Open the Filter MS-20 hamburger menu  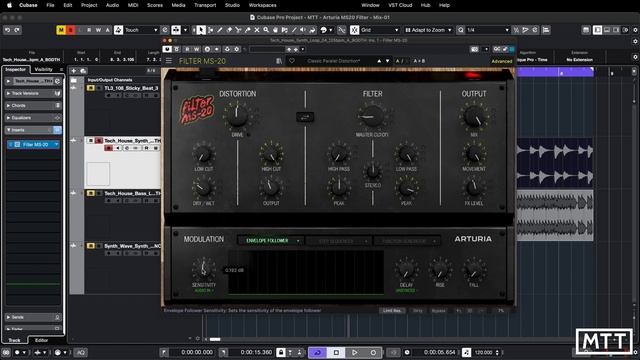point(169,61)
